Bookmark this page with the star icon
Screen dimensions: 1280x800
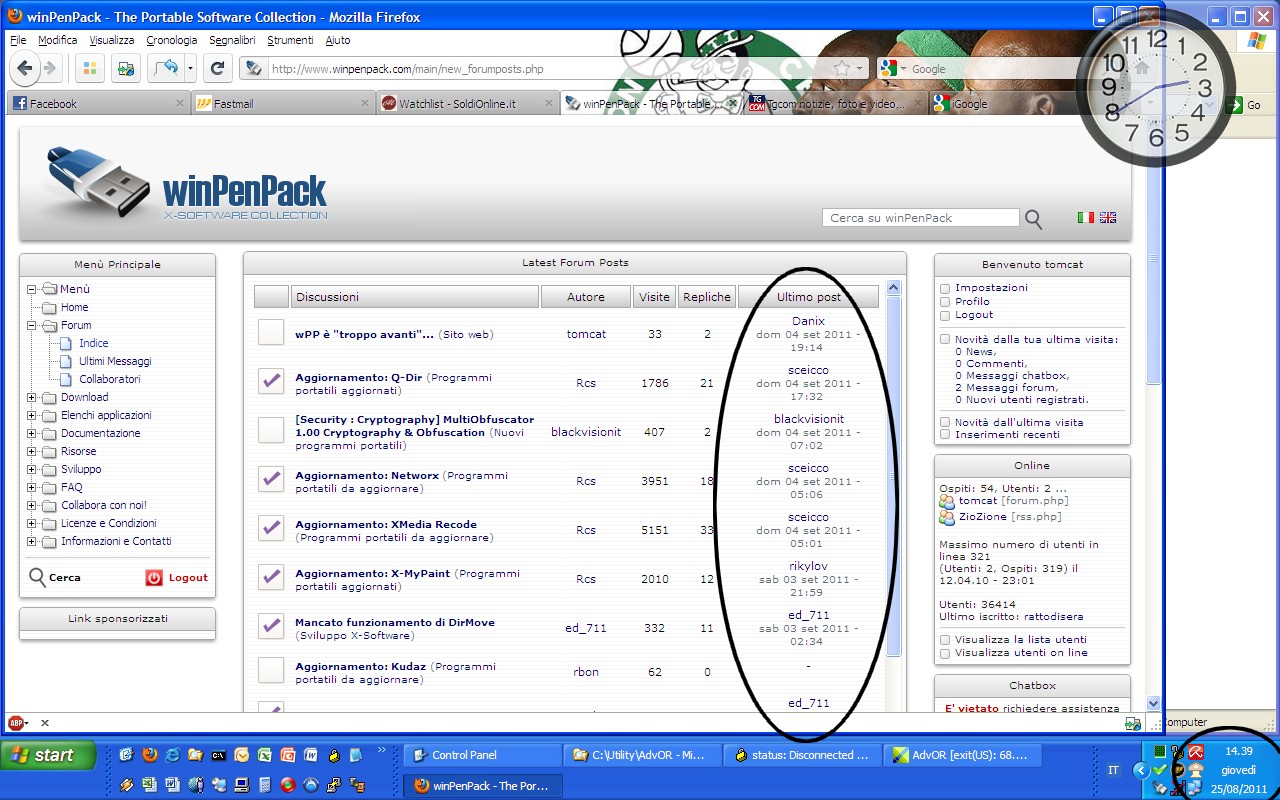[x=842, y=69]
